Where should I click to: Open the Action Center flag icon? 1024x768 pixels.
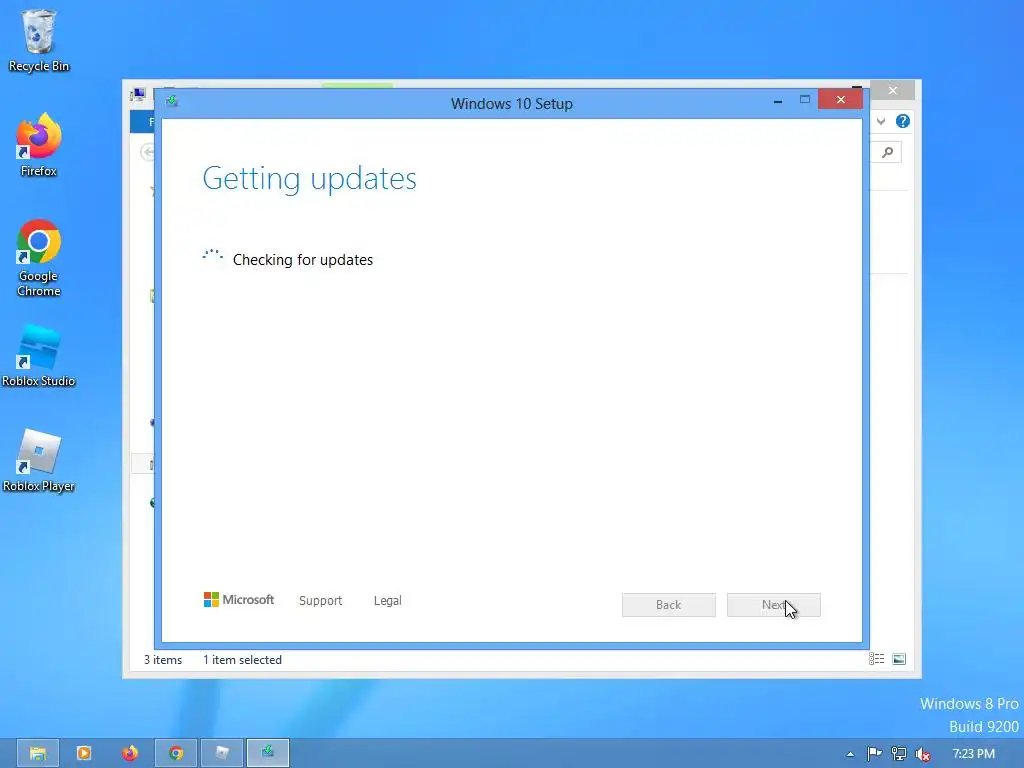click(x=874, y=754)
